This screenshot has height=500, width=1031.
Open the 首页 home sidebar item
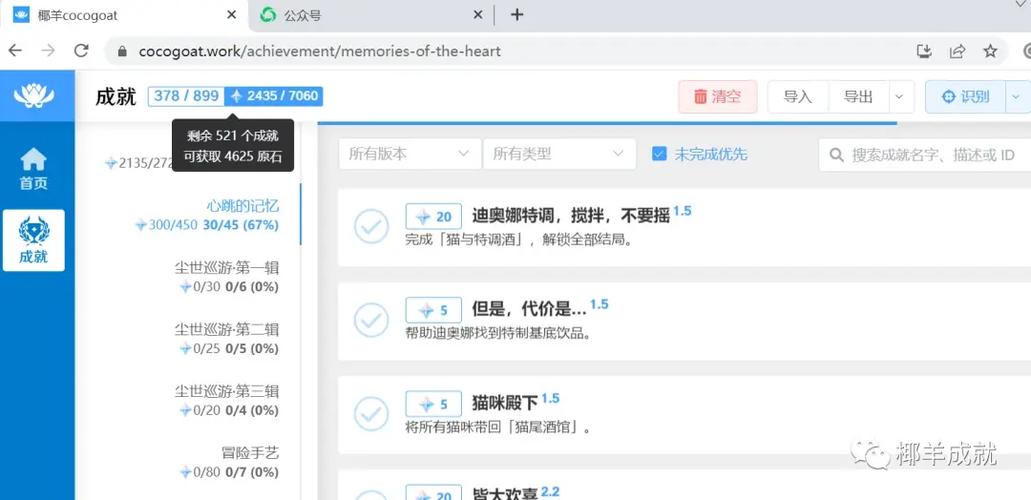click(x=34, y=169)
